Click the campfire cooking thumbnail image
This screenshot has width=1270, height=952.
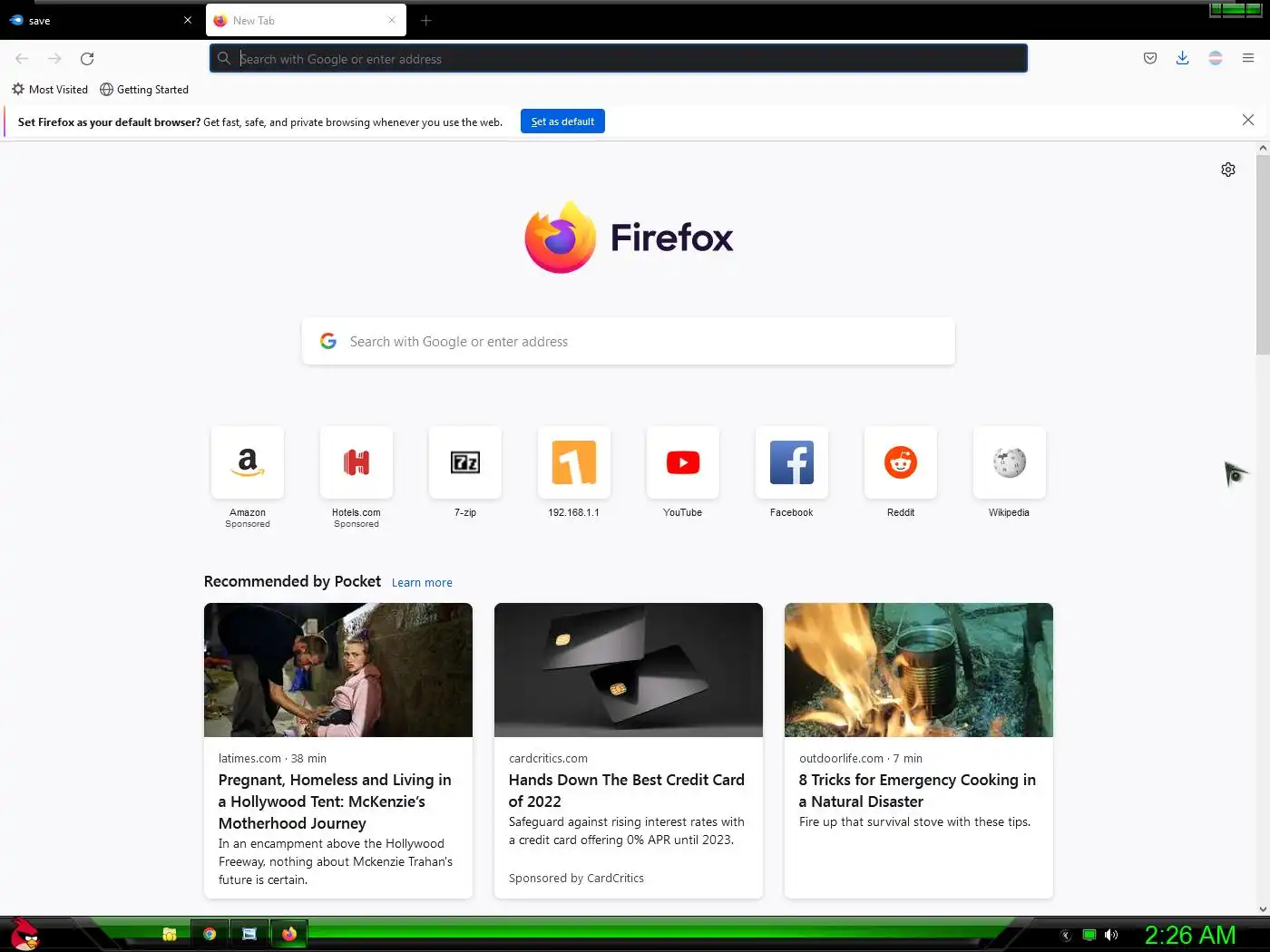(x=919, y=670)
